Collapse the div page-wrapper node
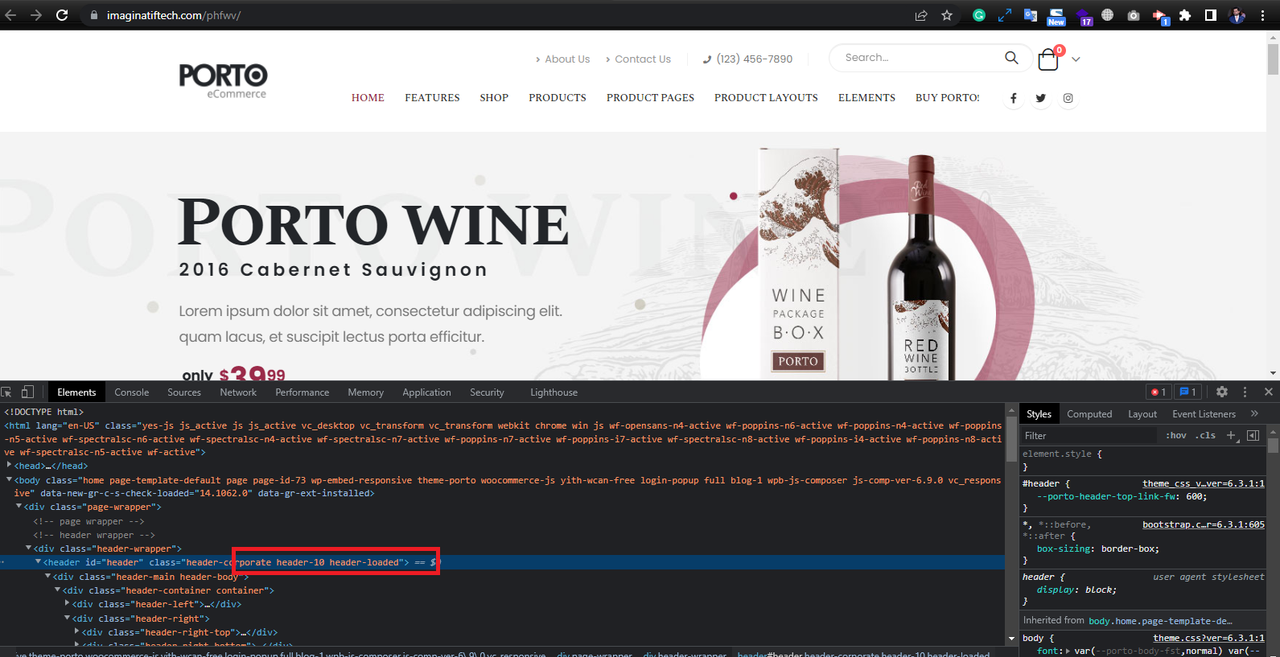The height and width of the screenshot is (657, 1280). click(19, 507)
